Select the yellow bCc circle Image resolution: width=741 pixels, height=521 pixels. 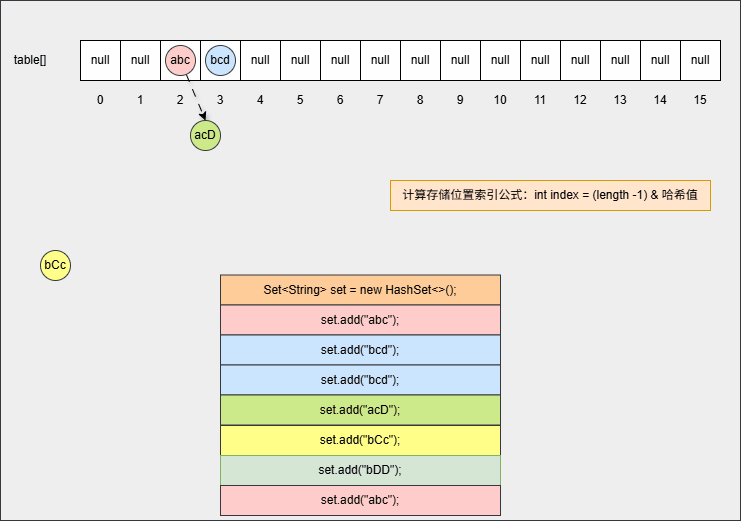pyautogui.click(x=54, y=265)
